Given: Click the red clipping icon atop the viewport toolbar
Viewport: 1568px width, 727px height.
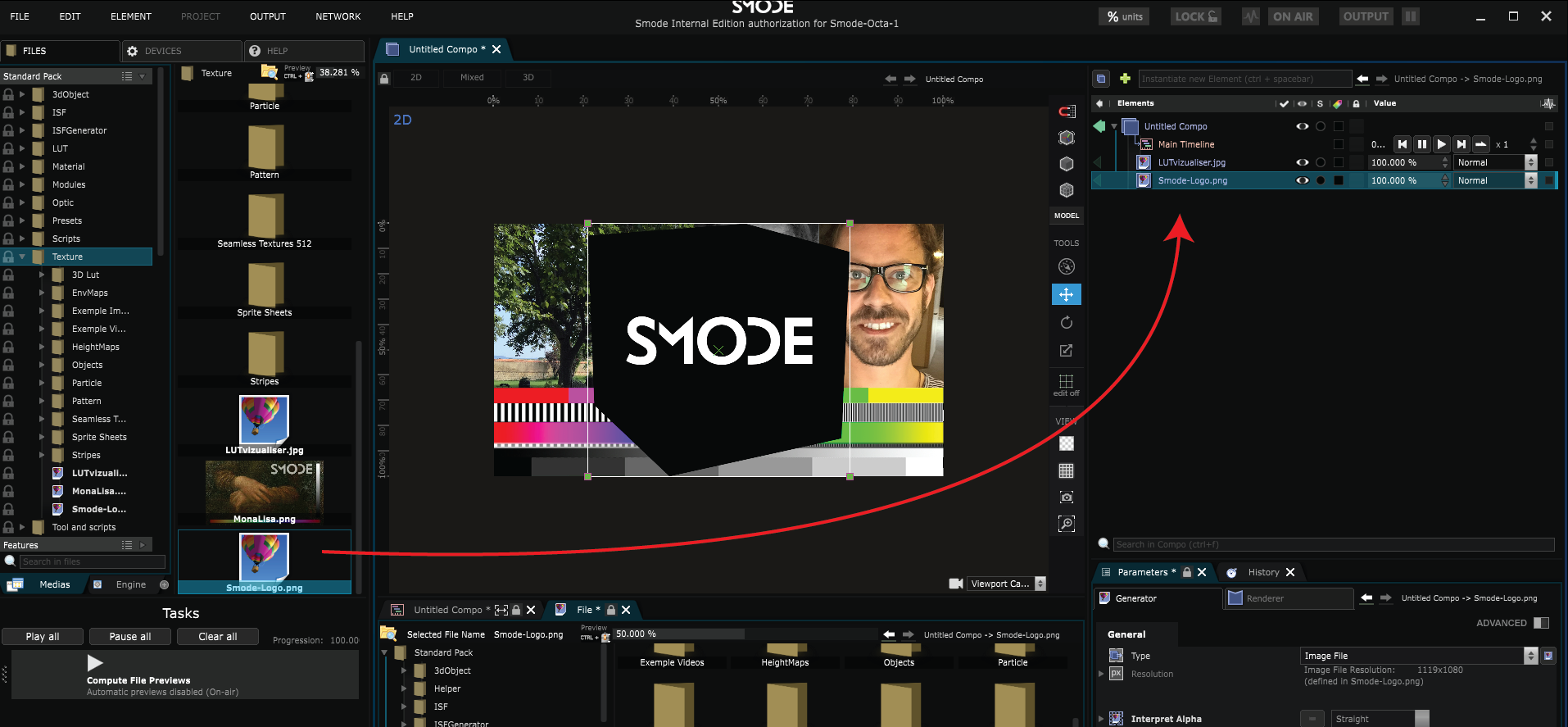Looking at the screenshot, I should pos(1066,111).
